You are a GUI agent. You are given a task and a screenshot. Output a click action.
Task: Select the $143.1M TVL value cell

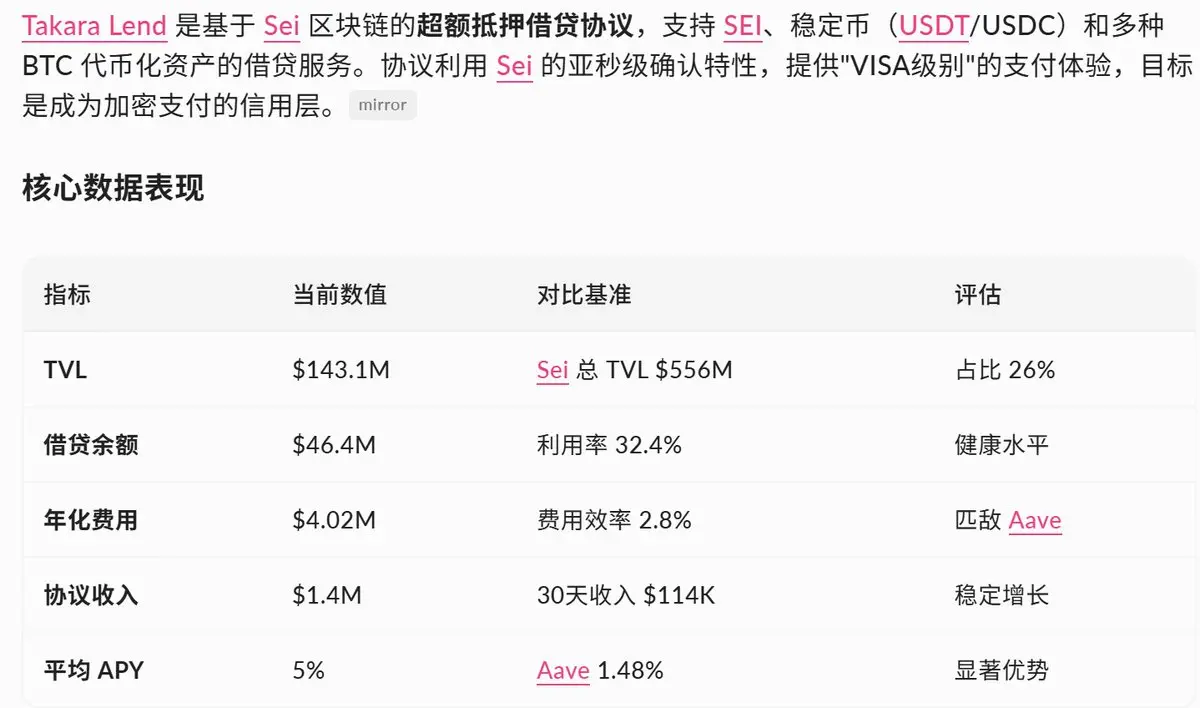pos(340,370)
